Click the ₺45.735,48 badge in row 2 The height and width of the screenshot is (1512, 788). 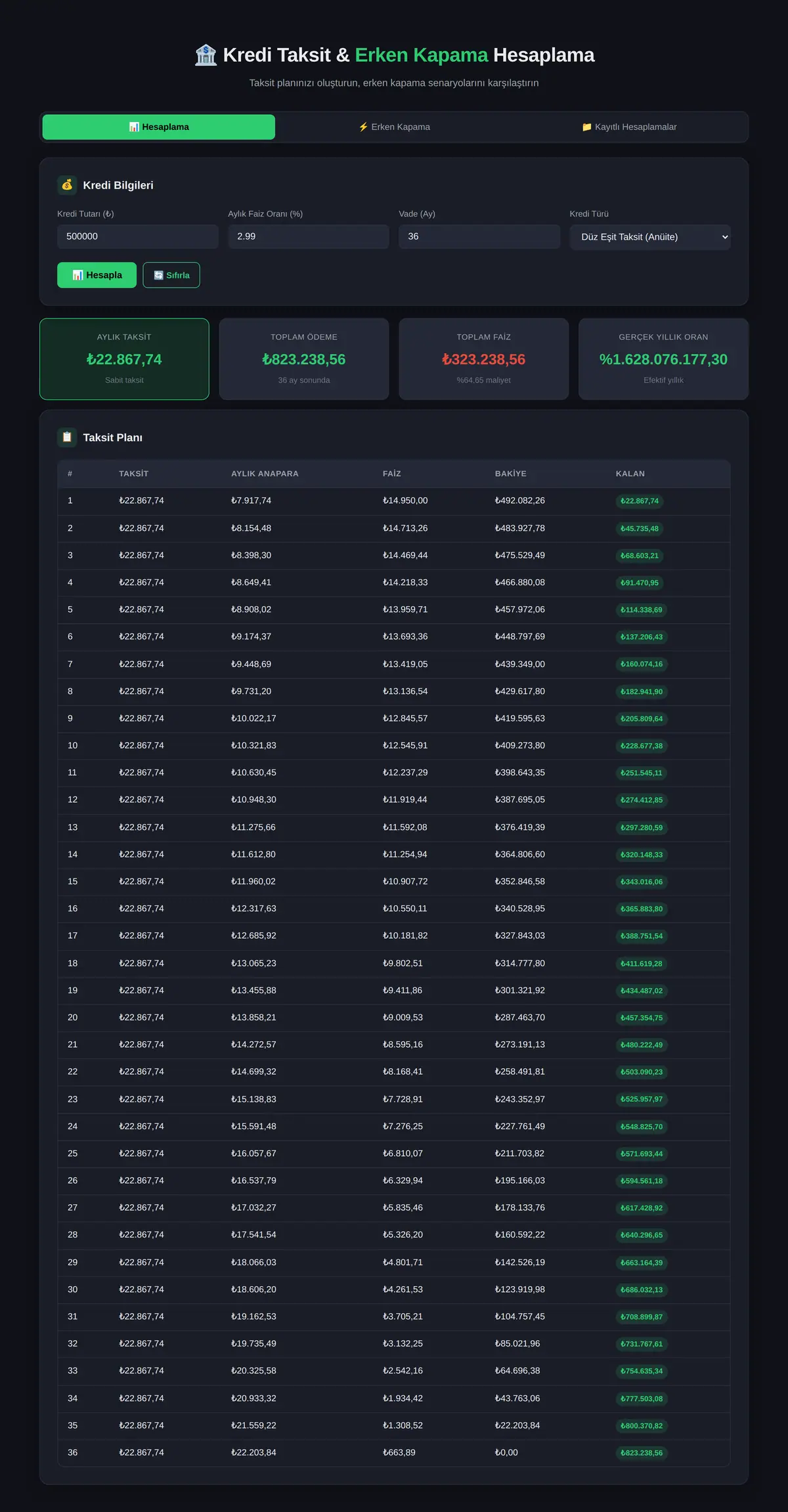point(640,529)
